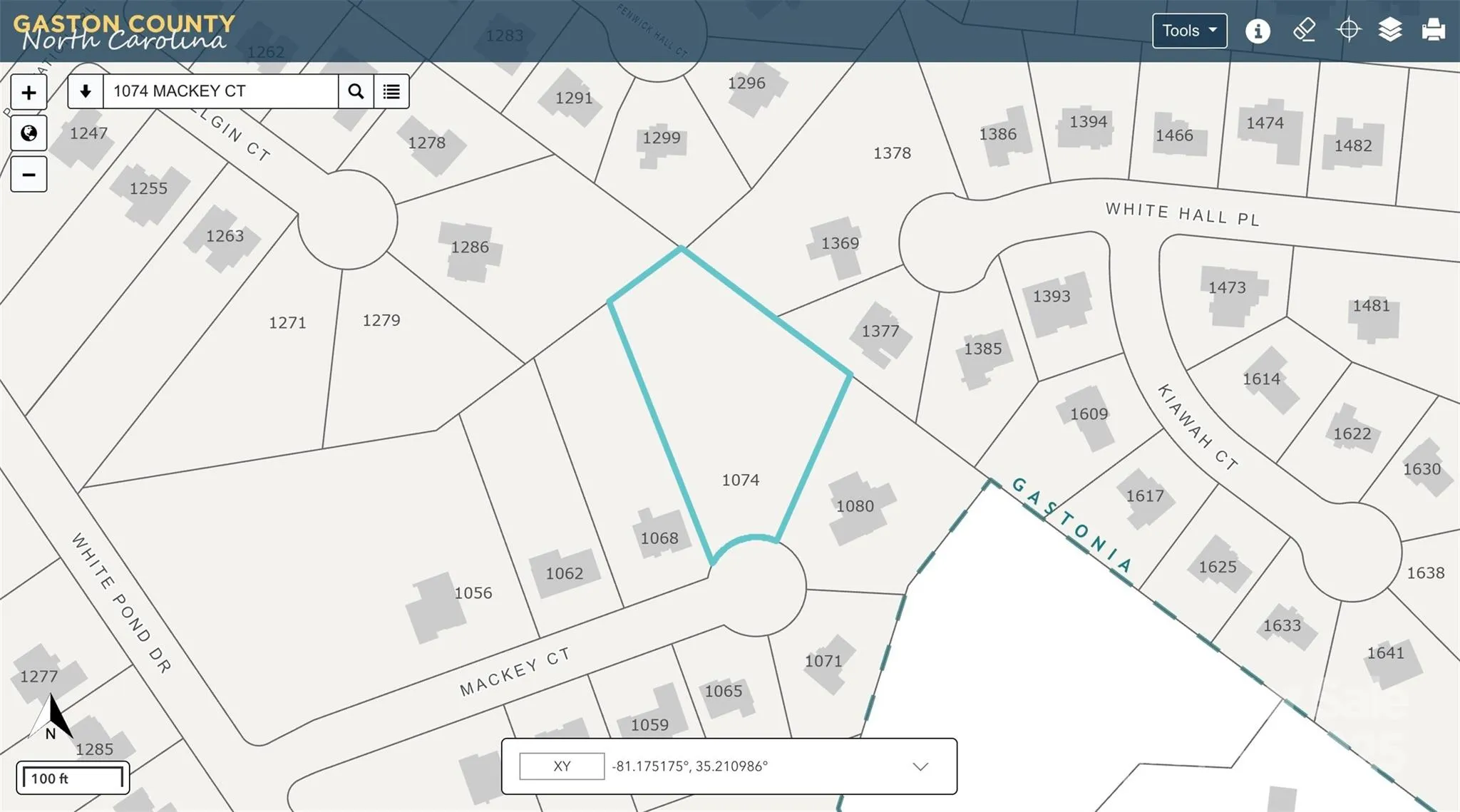Click the globe full-extent icon
This screenshot has width=1460, height=812.
(29, 133)
